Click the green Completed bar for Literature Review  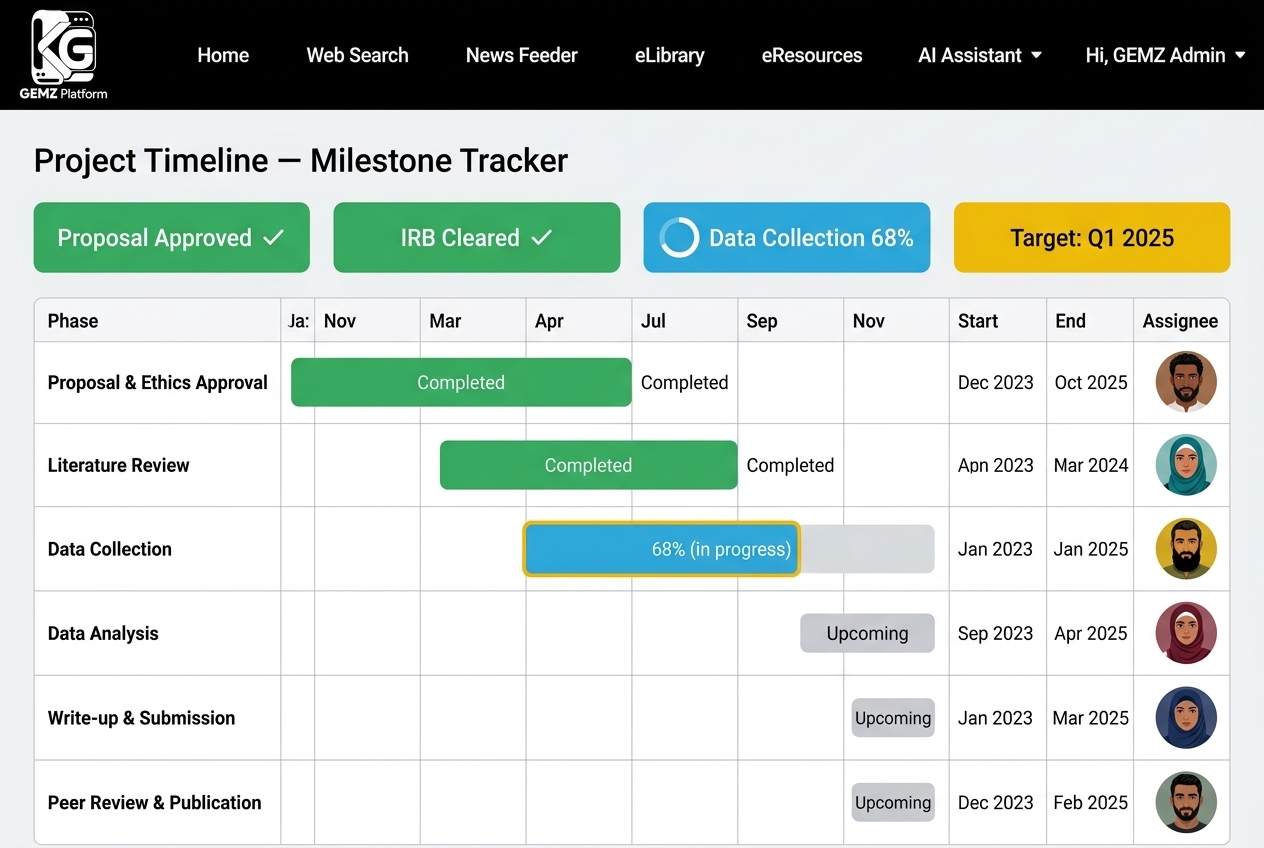(588, 465)
